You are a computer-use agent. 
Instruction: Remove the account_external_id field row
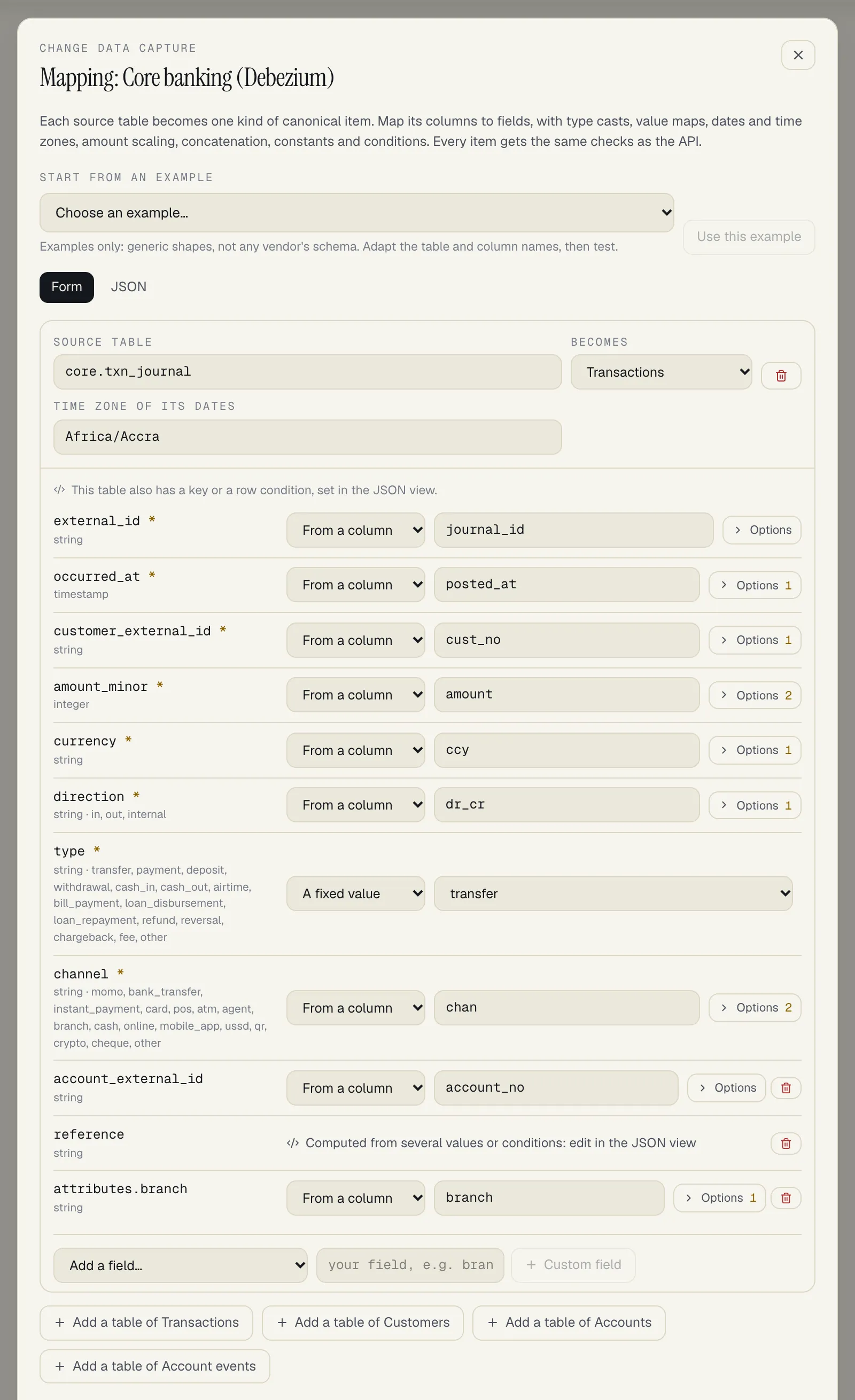point(786,1087)
